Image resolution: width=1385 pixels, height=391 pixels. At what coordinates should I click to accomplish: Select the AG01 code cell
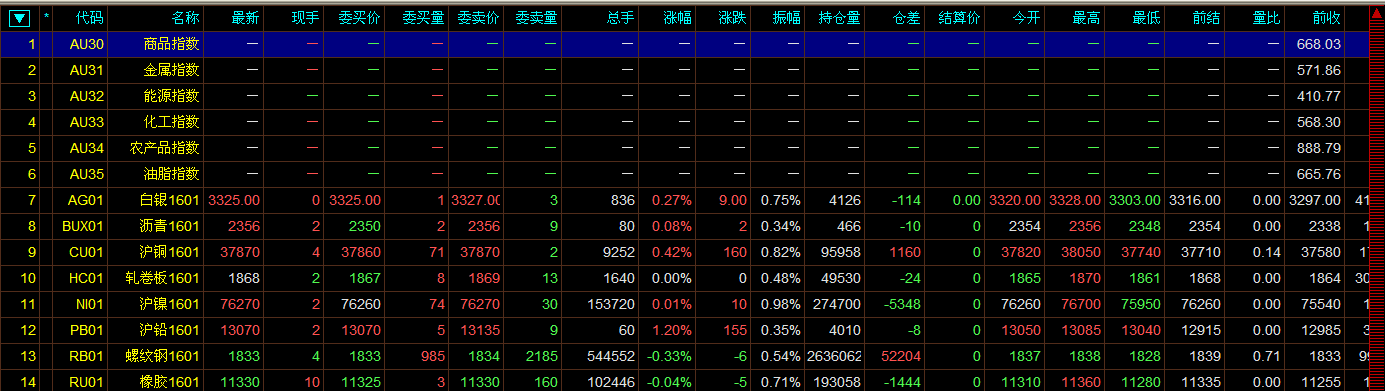(x=86, y=200)
